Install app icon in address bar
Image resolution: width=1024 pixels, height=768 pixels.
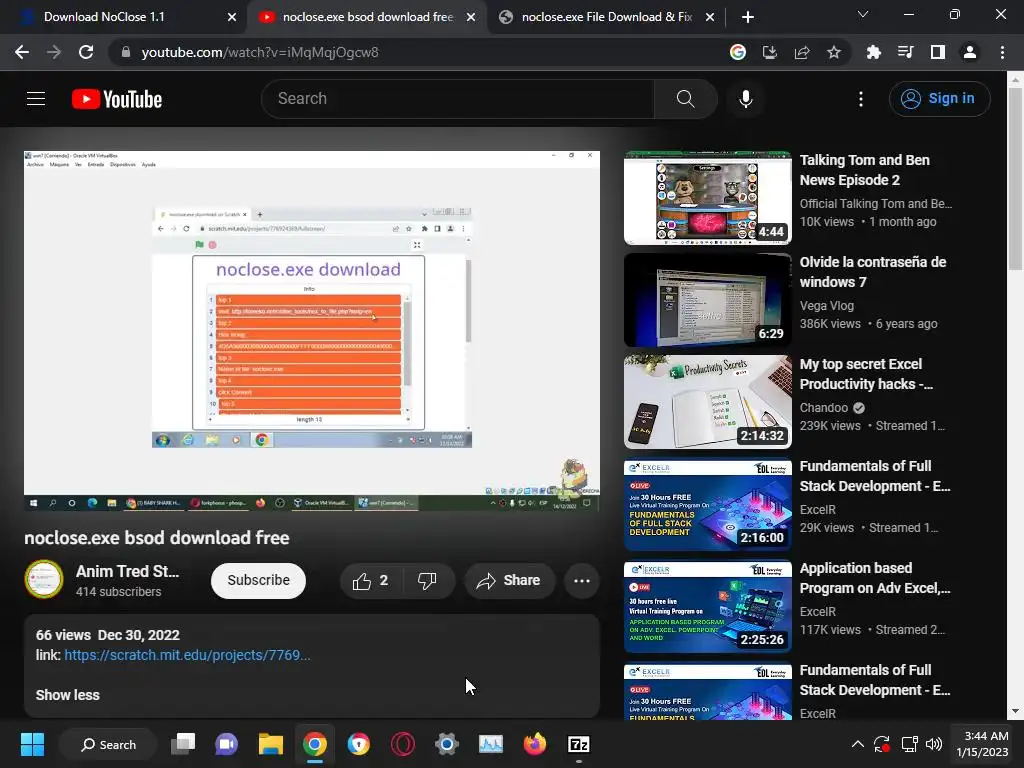(x=769, y=52)
